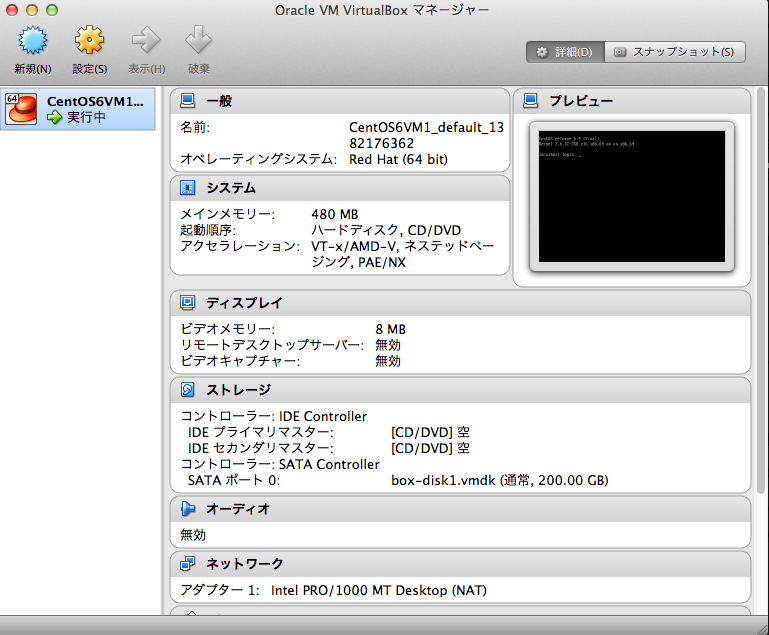Click the yellow minimize window button
Screen dimensions: 769x635
[32, 10]
